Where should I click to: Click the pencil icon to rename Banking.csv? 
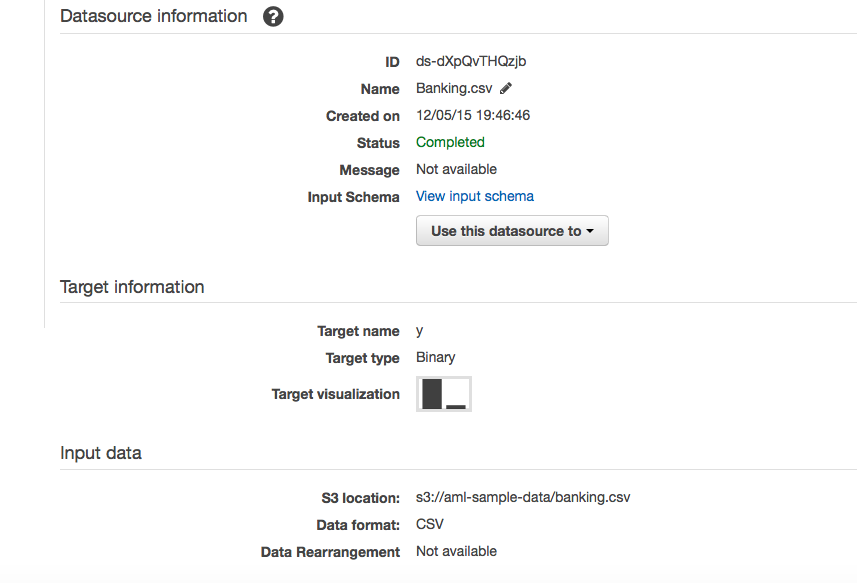click(506, 89)
